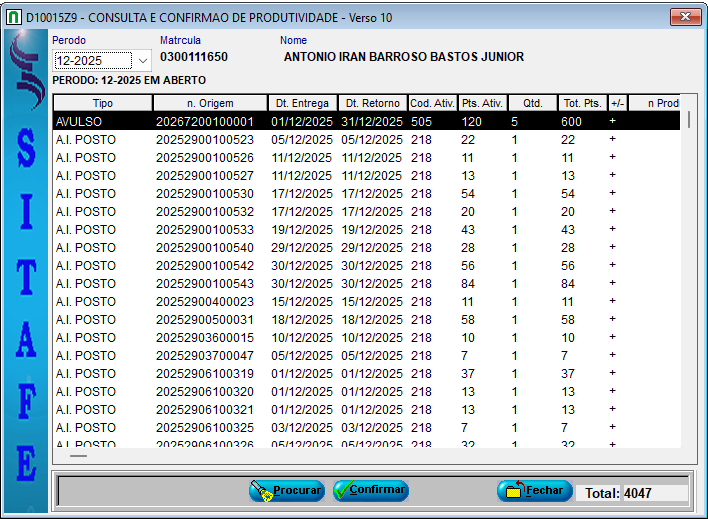The image size is (708, 519).
Task: Click the Tot. Pts. column header
Action: (x=582, y=103)
